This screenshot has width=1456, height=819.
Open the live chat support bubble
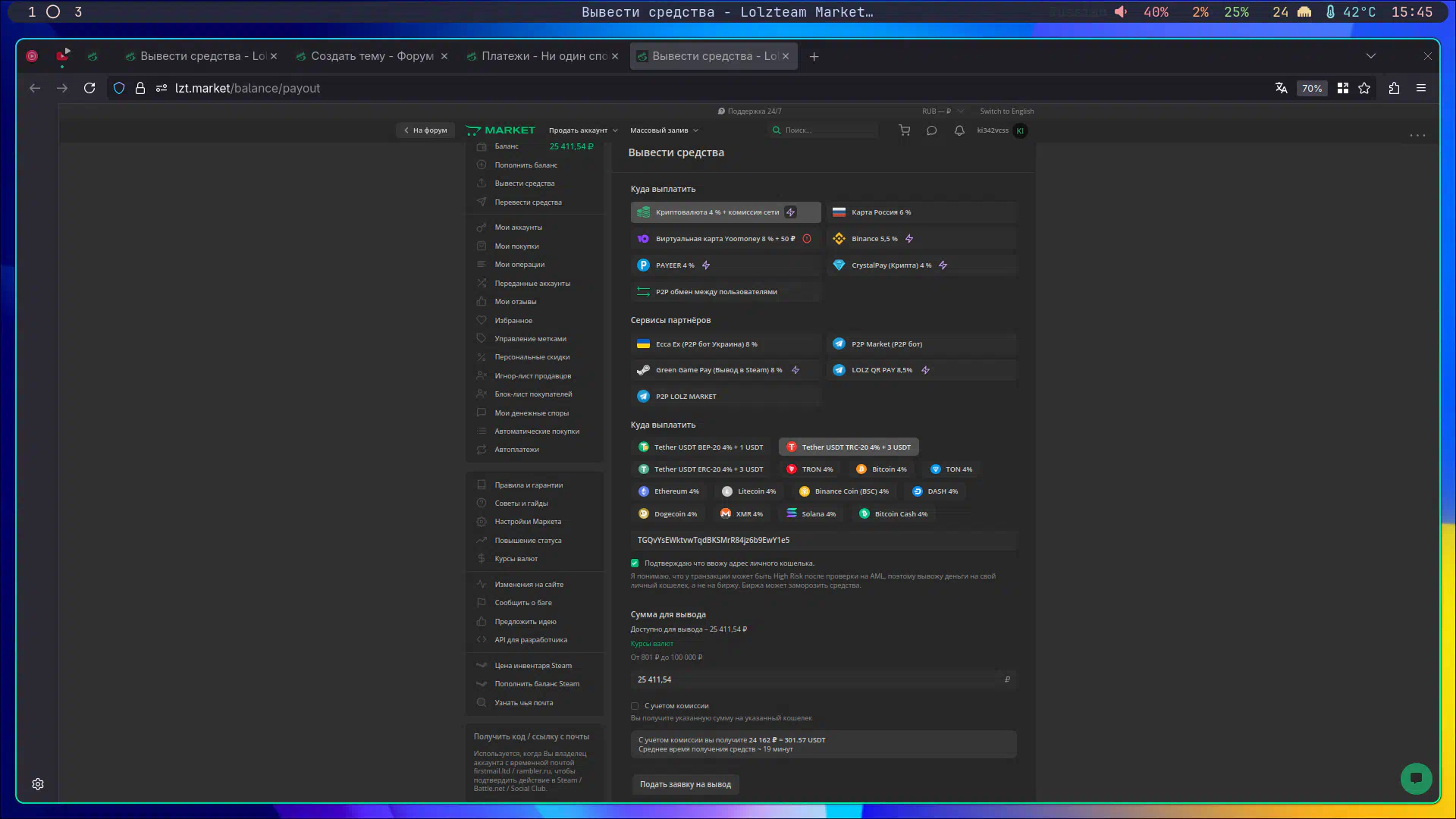[1416, 778]
